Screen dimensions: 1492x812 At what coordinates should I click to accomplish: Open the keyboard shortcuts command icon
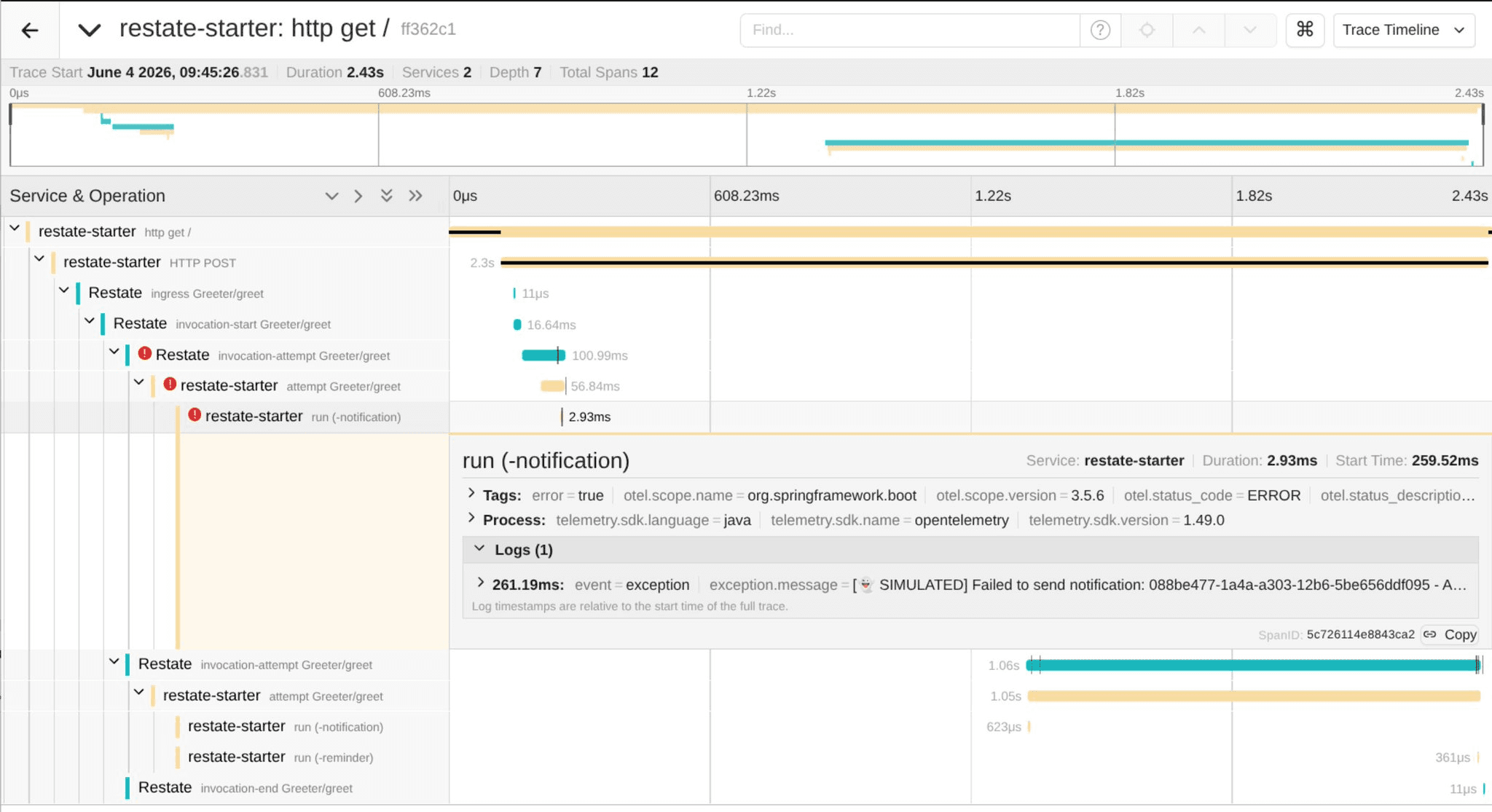[1305, 30]
